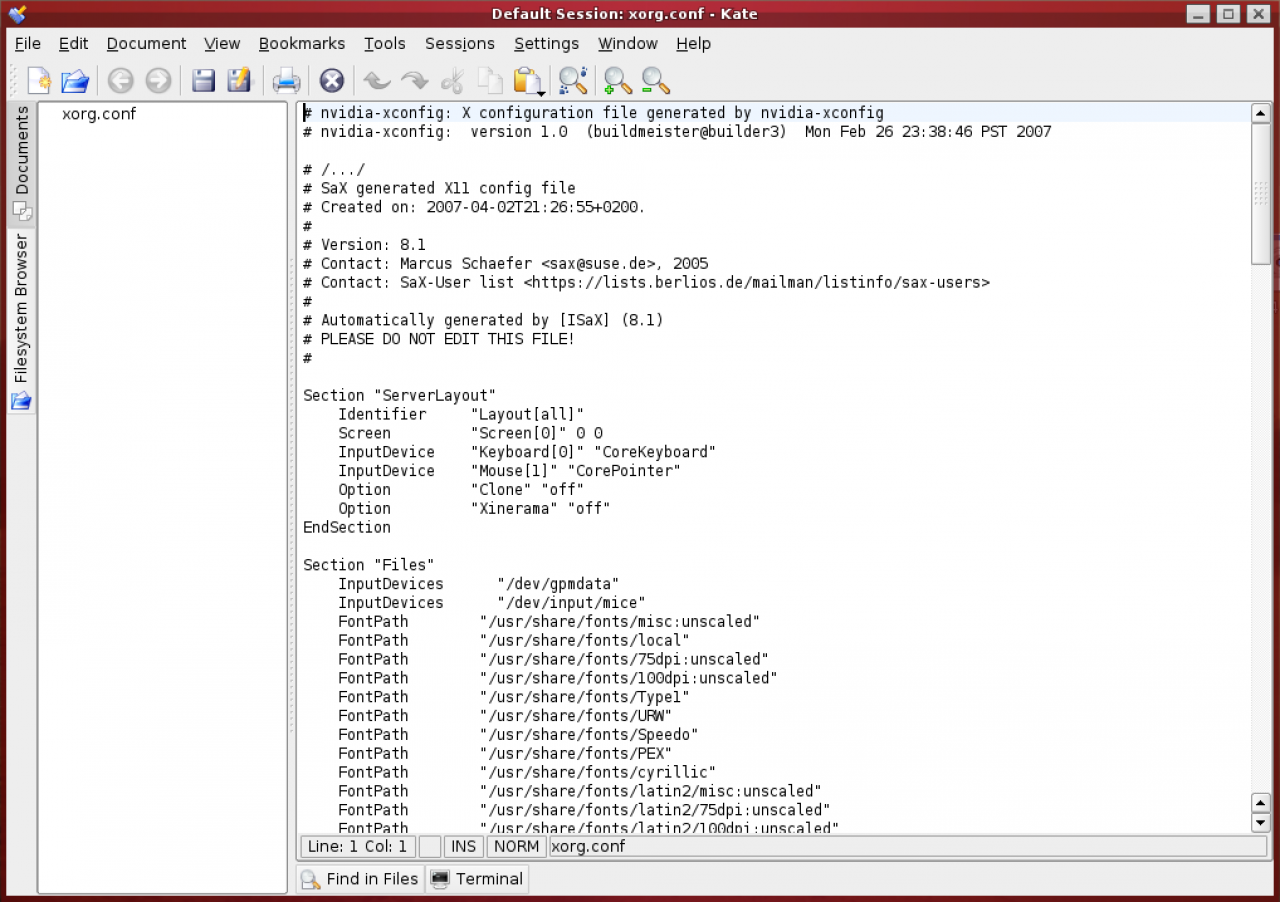Image resolution: width=1280 pixels, height=902 pixels.
Task: Zoom in with the plus magnifier
Action: pyautogui.click(x=618, y=80)
